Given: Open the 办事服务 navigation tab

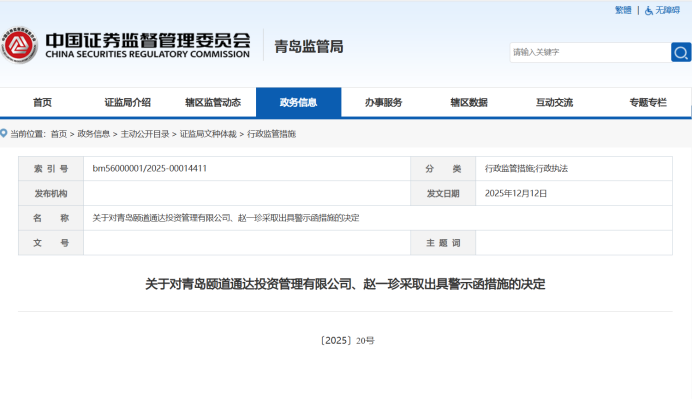Looking at the screenshot, I should click(x=383, y=103).
